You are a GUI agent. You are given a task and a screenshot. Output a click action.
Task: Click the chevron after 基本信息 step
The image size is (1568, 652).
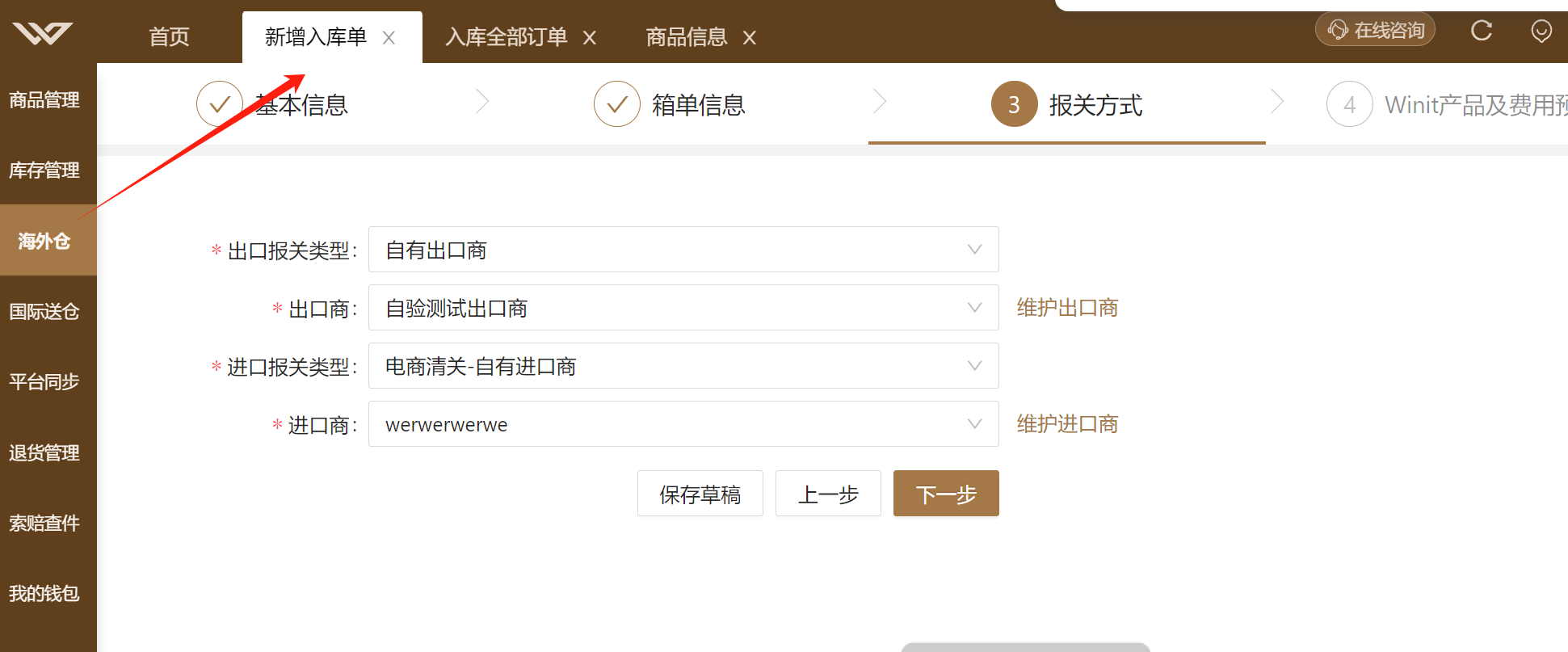(482, 102)
